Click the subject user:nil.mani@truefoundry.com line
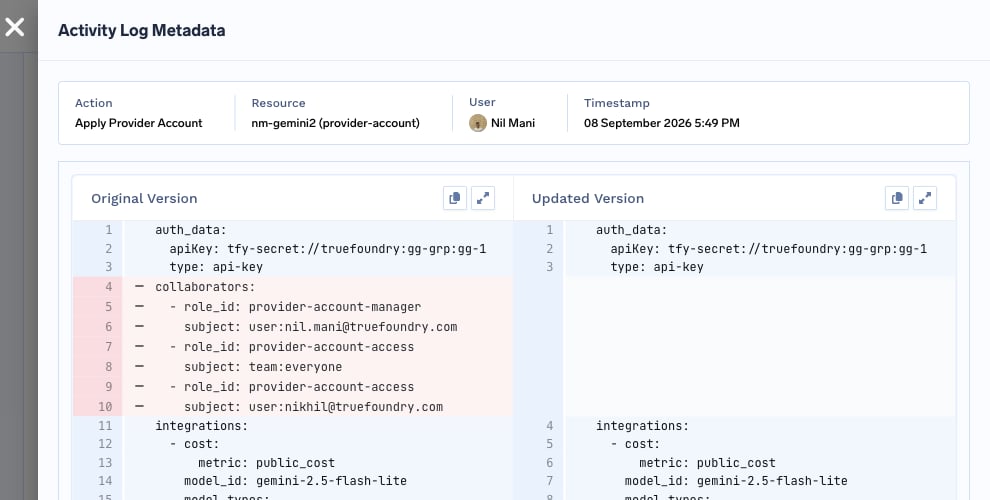 point(321,327)
